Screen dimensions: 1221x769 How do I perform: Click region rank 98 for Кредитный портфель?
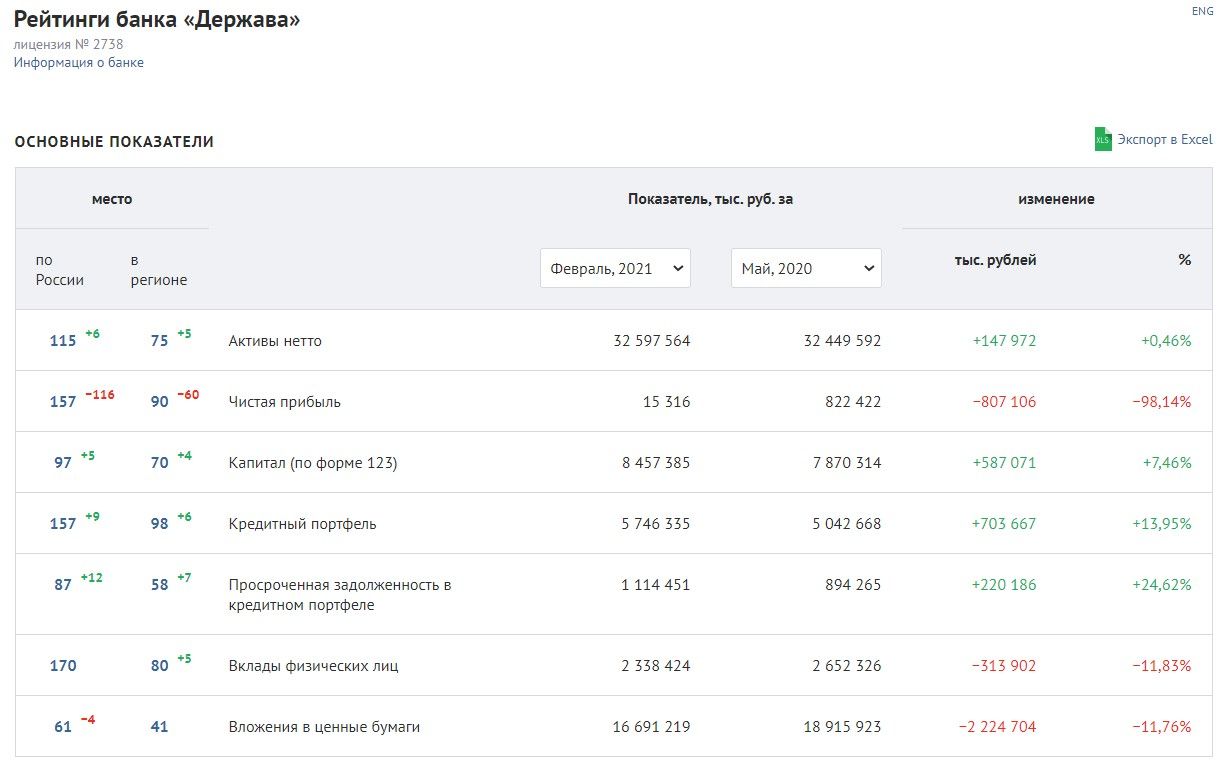click(159, 524)
